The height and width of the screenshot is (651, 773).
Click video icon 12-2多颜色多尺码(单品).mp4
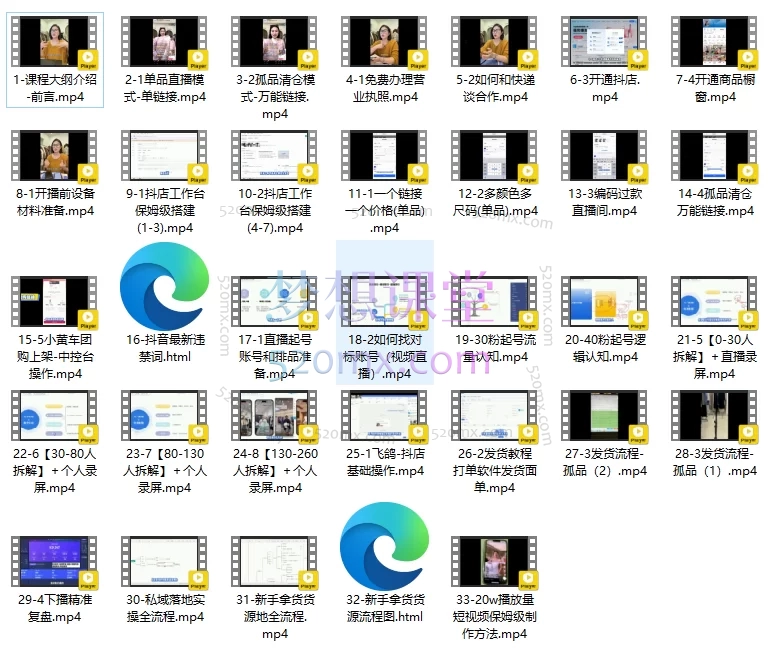pyautogui.click(x=494, y=156)
